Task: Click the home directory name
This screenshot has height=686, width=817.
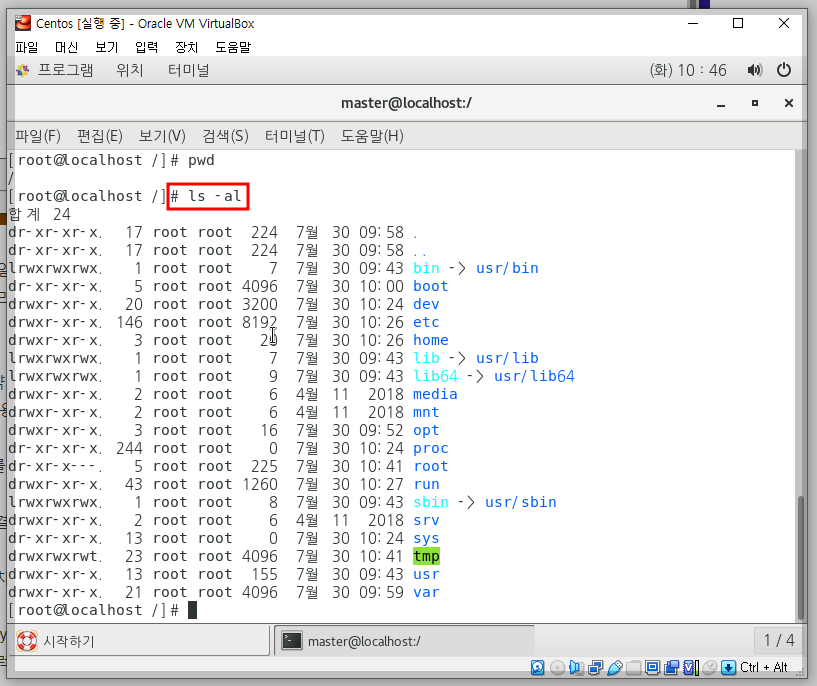Action: pyautogui.click(x=430, y=340)
